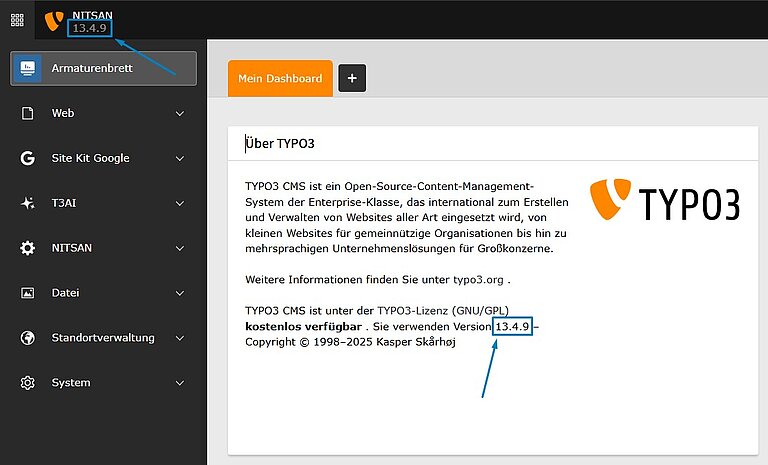Add a new dashboard with plus button

(352, 78)
